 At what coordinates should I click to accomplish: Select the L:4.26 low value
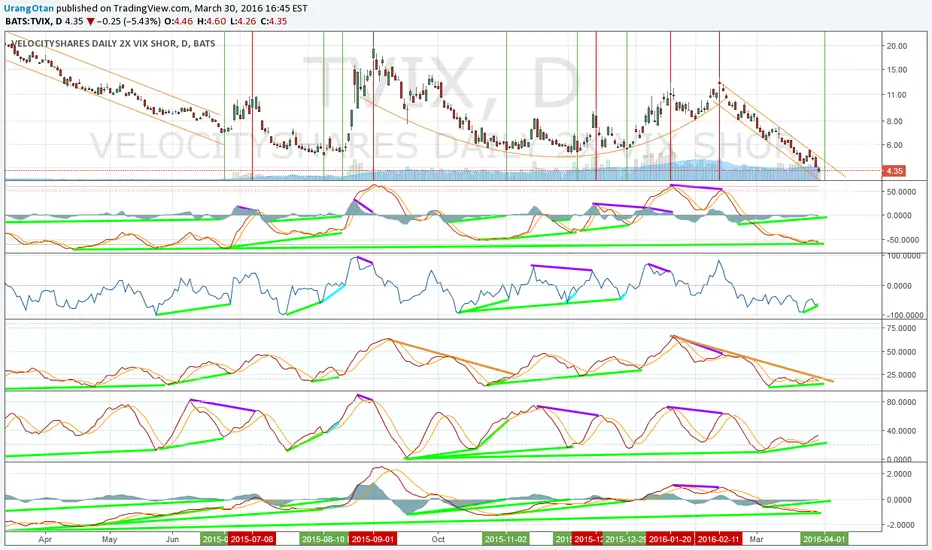[x=243, y=21]
